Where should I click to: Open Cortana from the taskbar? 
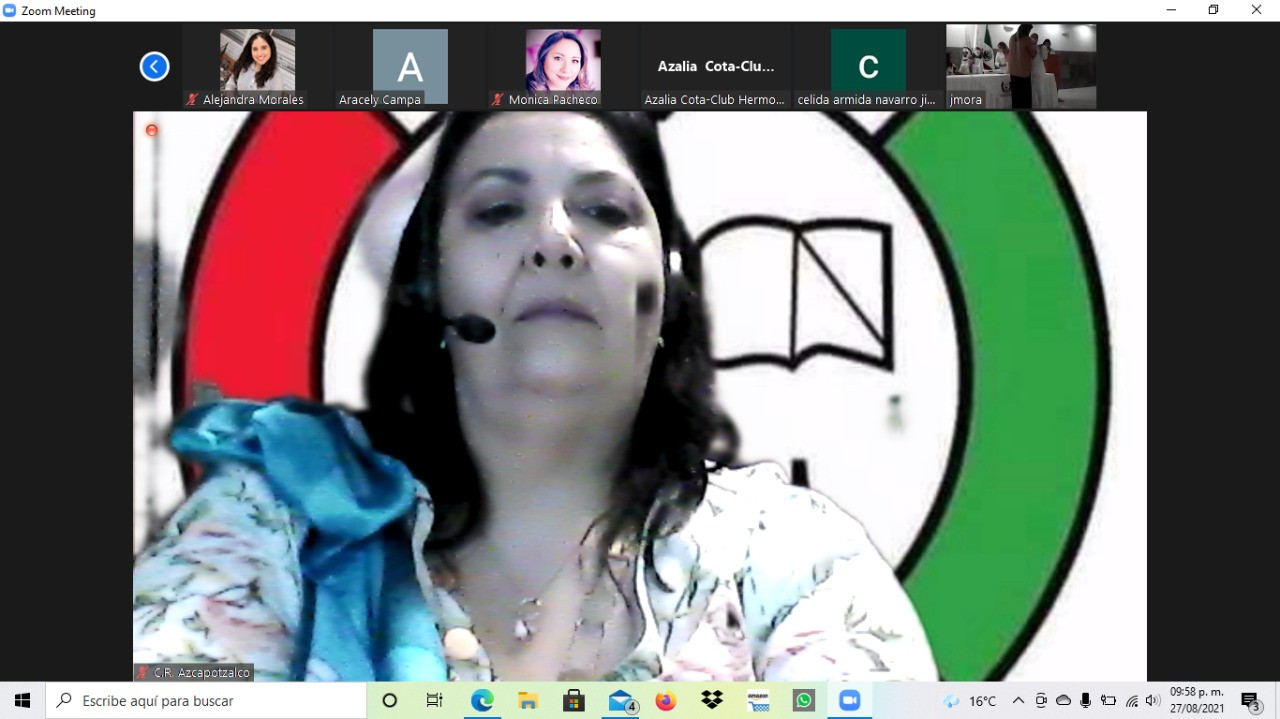(390, 701)
